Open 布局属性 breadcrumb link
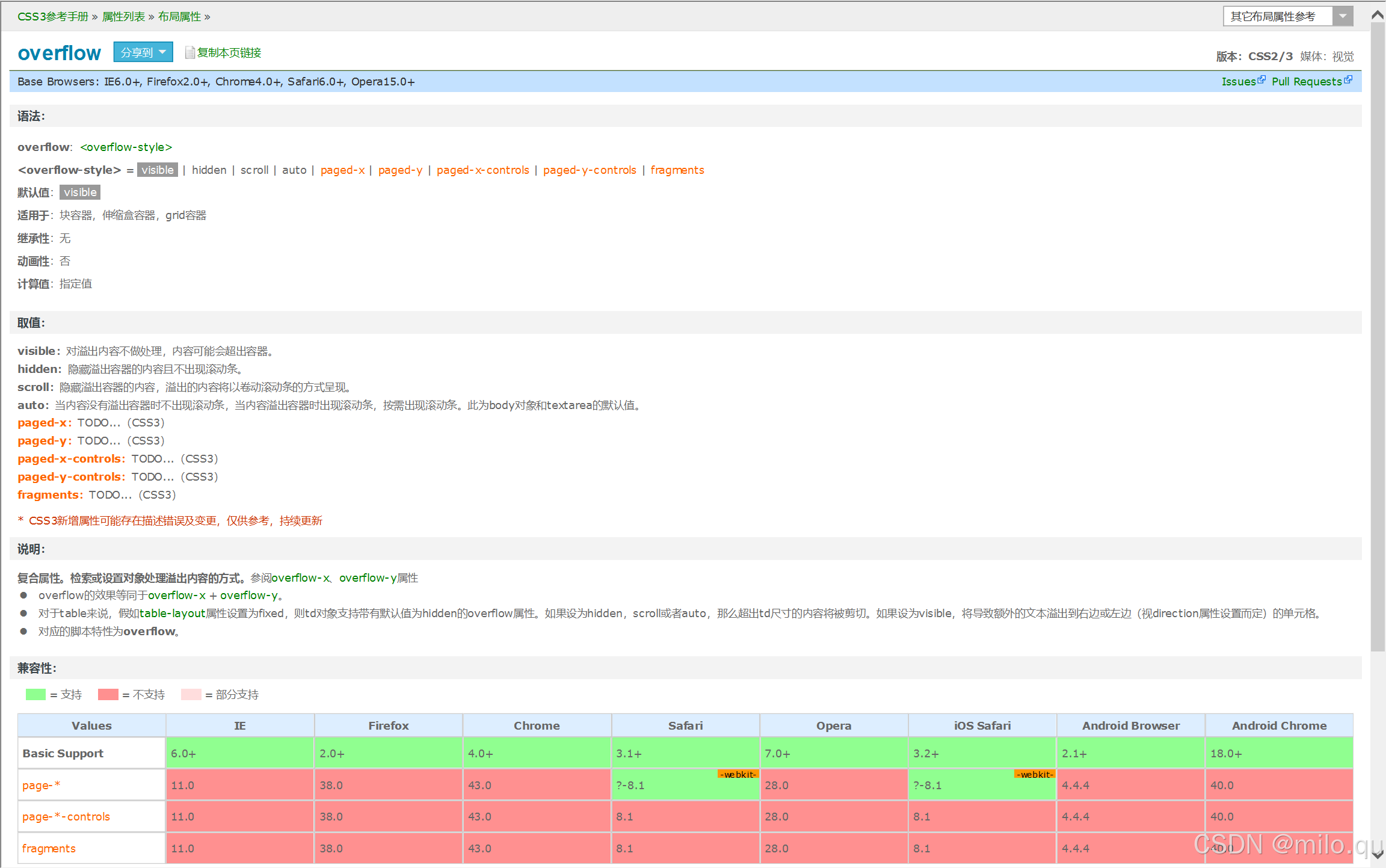The width and height of the screenshot is (1386, 868). tap(179, 16)
